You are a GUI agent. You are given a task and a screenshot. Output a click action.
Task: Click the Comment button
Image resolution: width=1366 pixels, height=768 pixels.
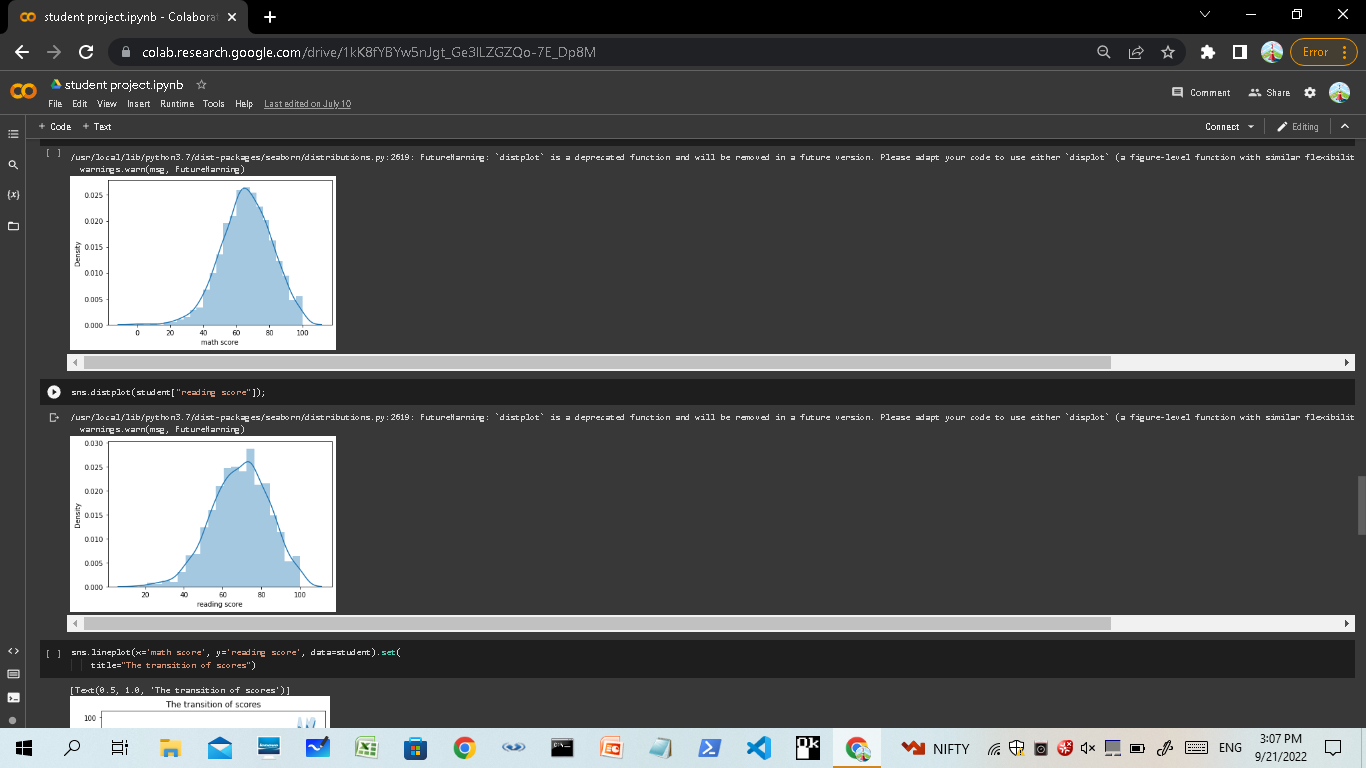click(1201, 92)
